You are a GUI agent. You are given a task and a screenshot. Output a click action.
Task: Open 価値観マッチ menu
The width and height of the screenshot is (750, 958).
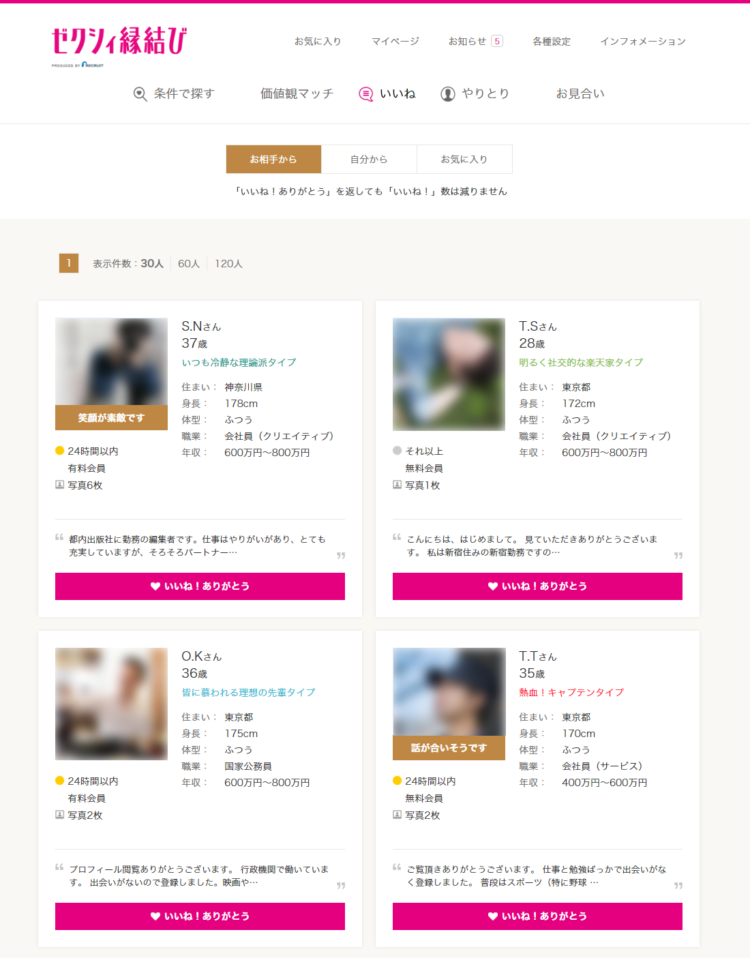tap(296, 94)
